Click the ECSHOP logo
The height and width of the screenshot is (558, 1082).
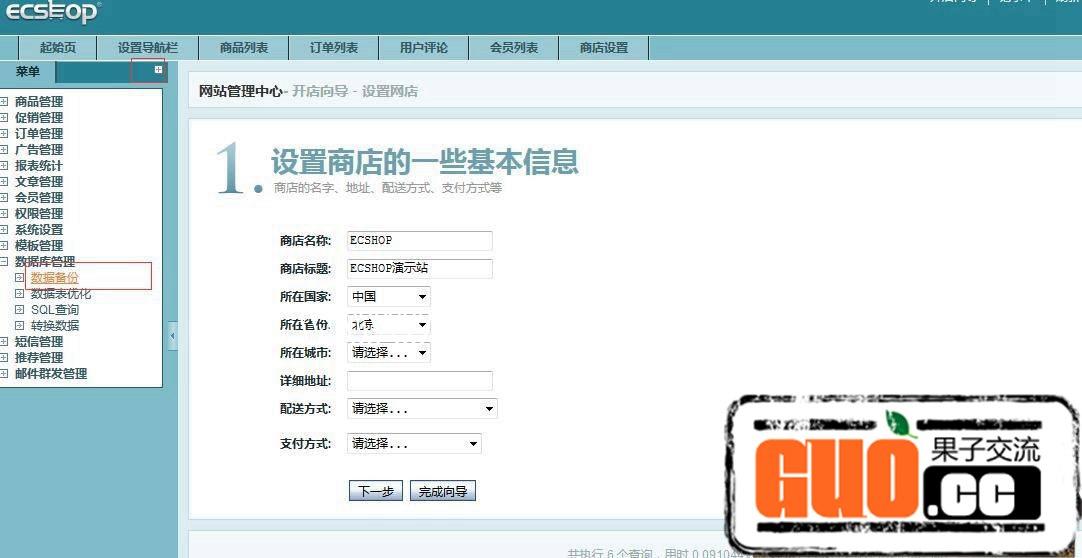50,12
